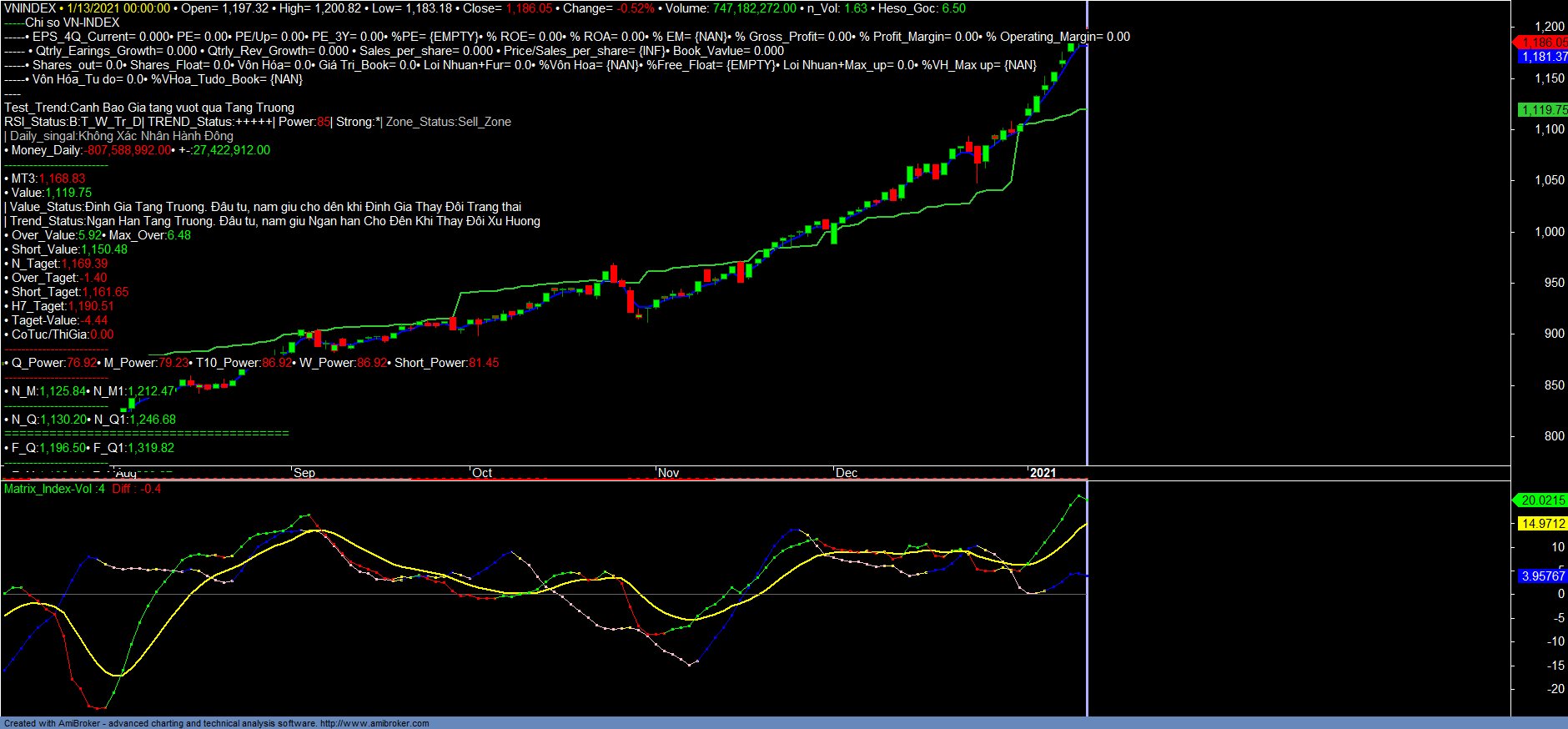Screen dimensions: 1568x729
Task: Click the -20 level on indicator axis
Action: click(x=1555, y=689)
